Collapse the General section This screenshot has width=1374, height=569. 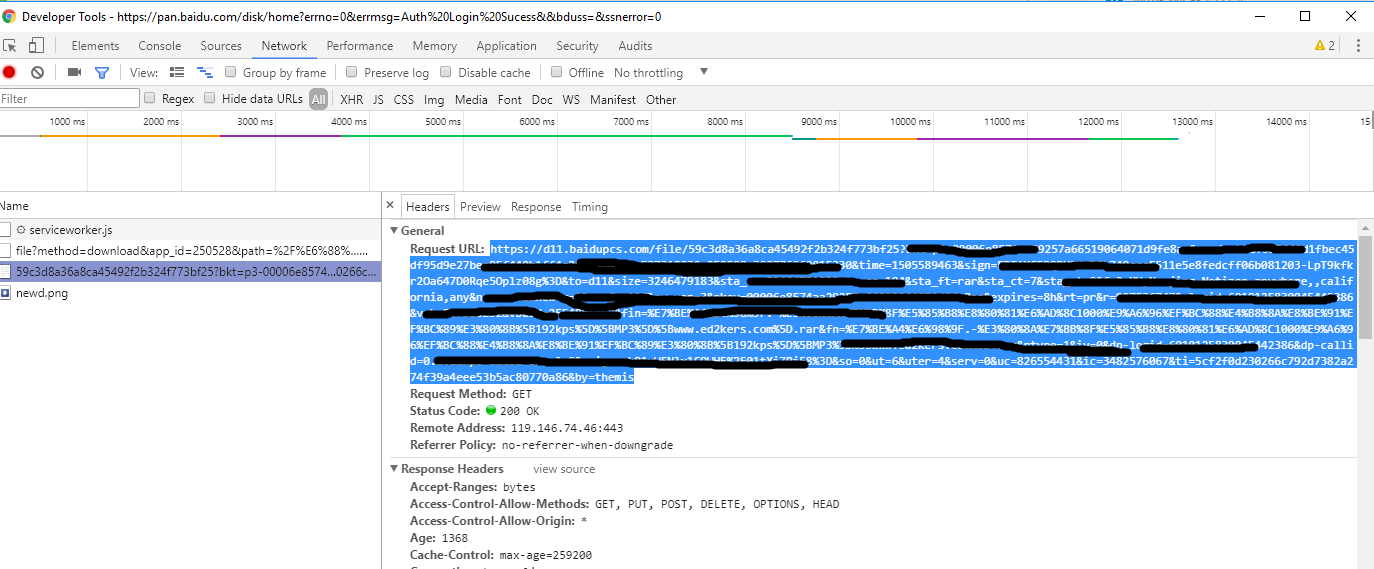point(395,231)
